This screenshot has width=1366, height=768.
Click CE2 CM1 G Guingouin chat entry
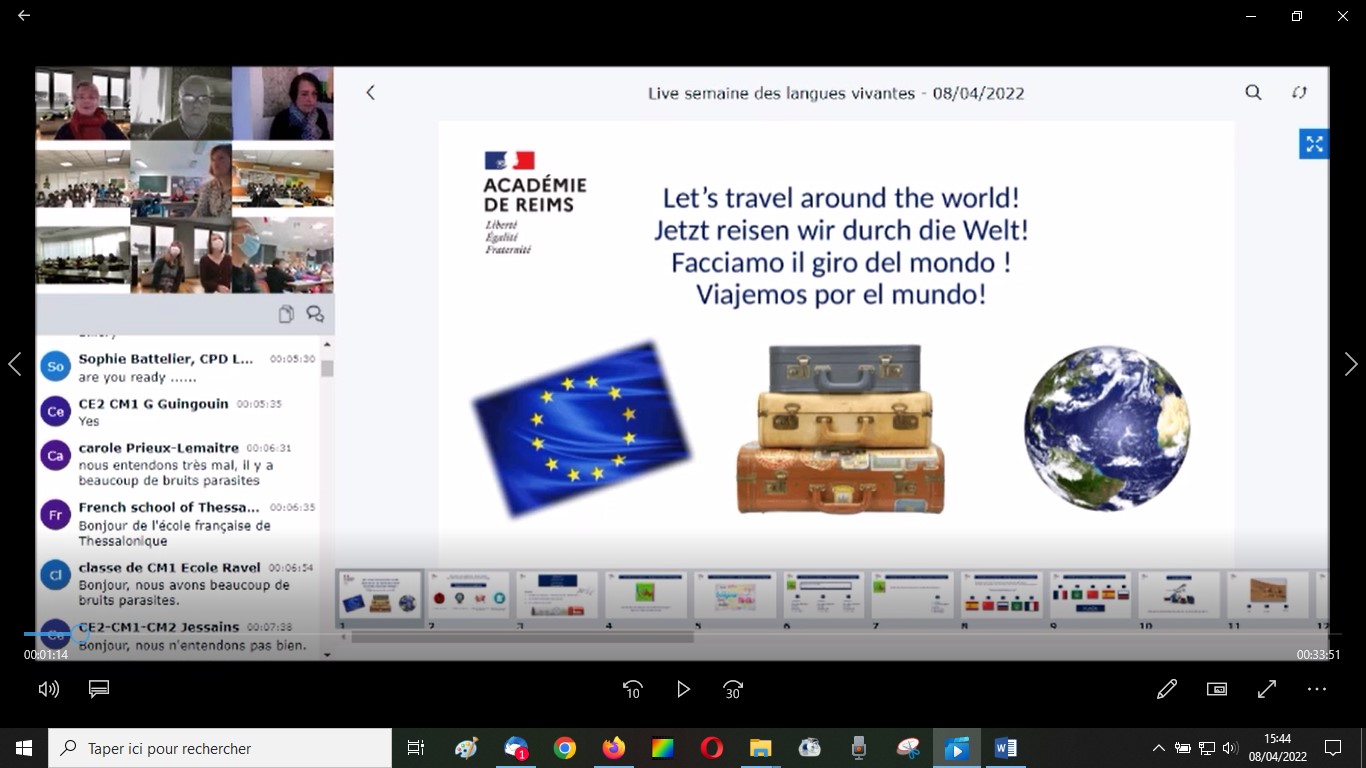pyautogui.click(x=177, y=412)
